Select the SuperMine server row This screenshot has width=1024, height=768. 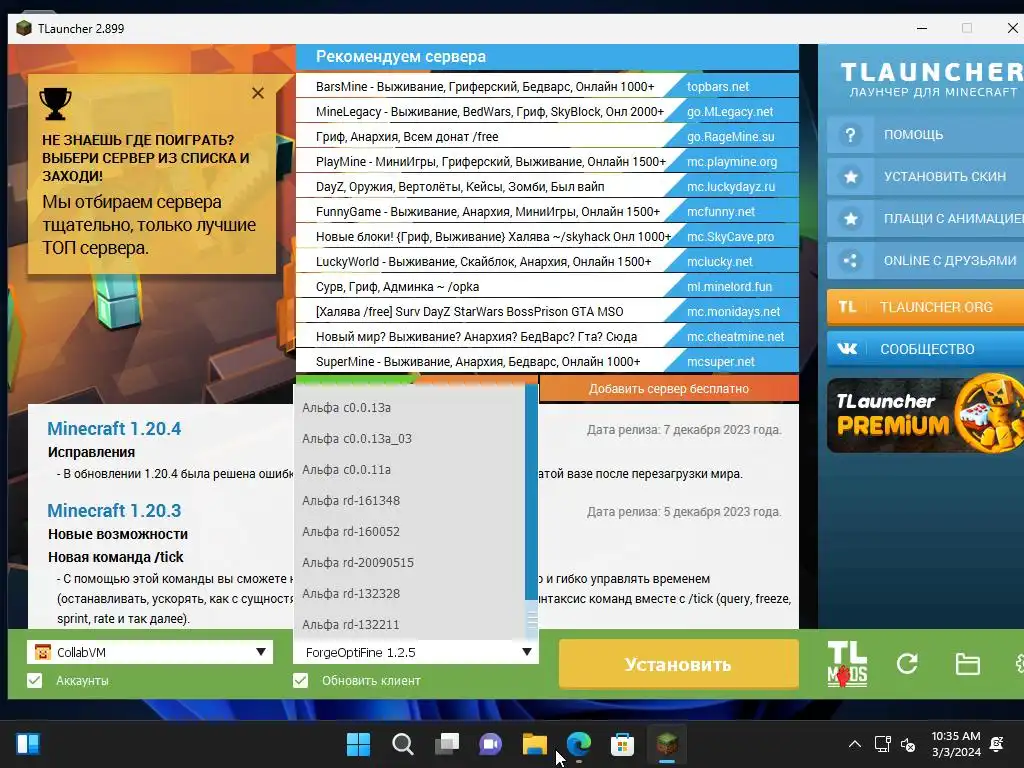(547, 362)
